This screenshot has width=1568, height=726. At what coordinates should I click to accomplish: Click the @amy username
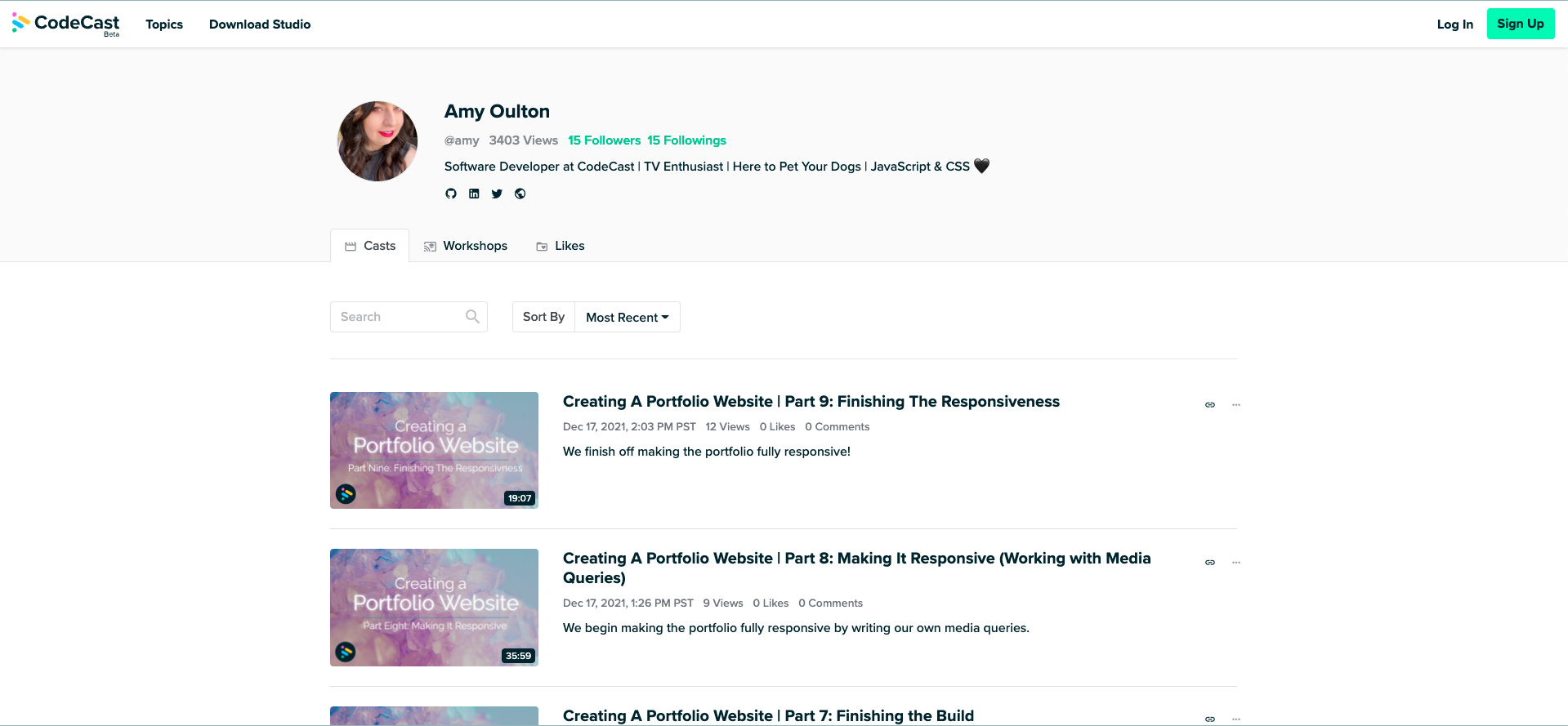[462, 140]
